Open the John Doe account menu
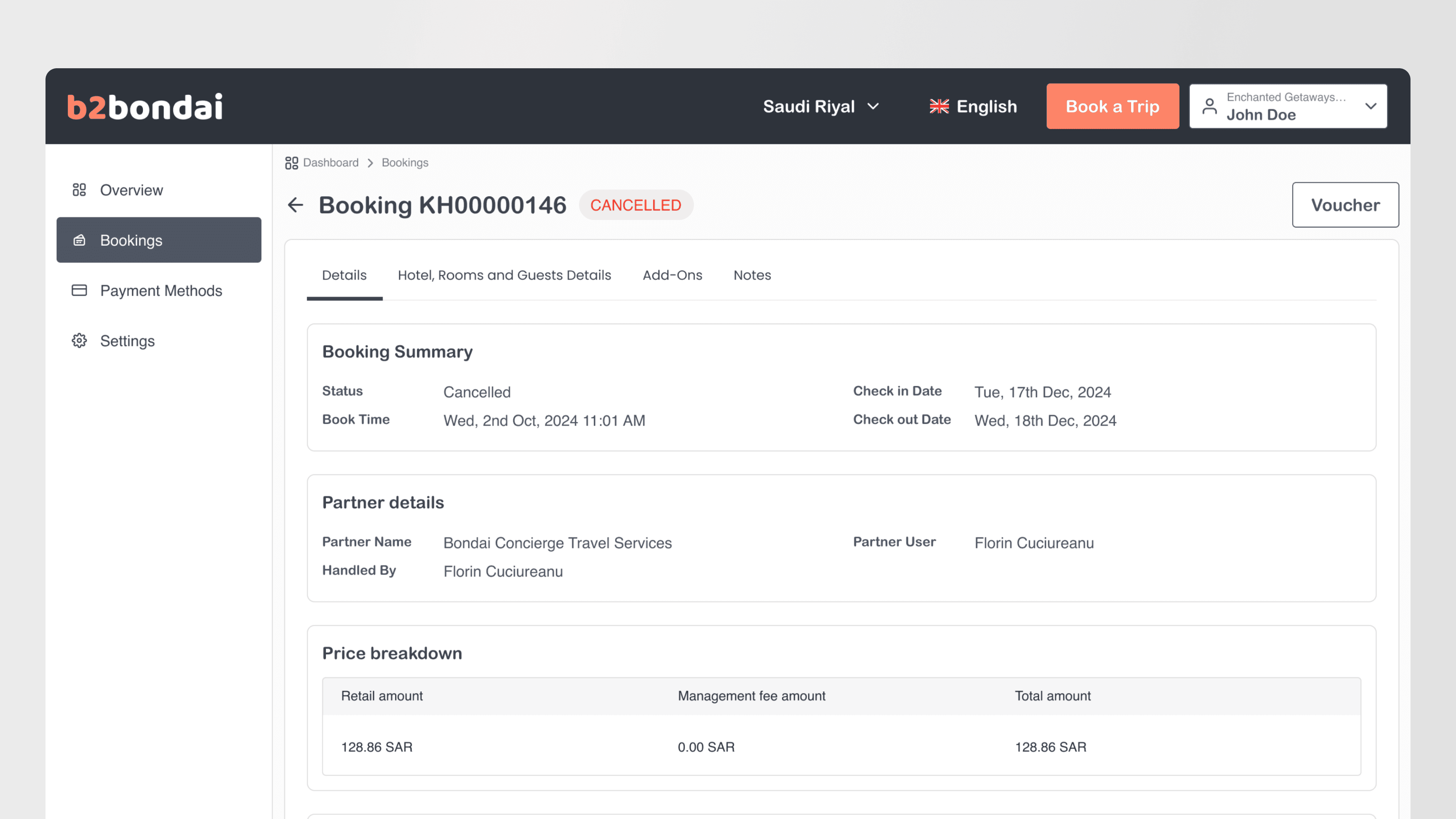Screen dimensions: 1456x819 pyautogui.click(x=1288, y=106)
